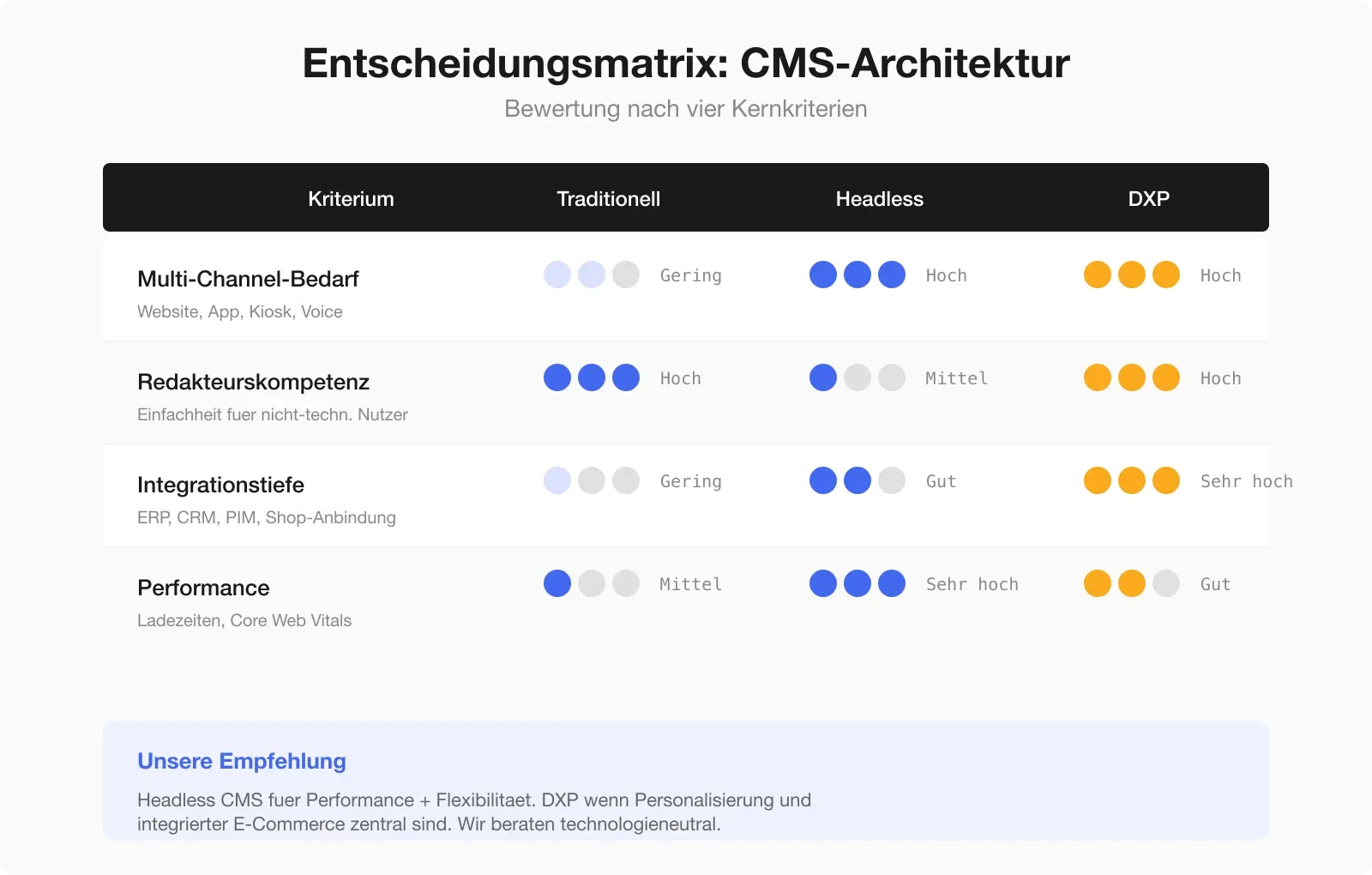This screenshot has width=1372, height=875.
Task: Select the second blue dot for Headless Integrationstiefe
Action: click(857, 480)
